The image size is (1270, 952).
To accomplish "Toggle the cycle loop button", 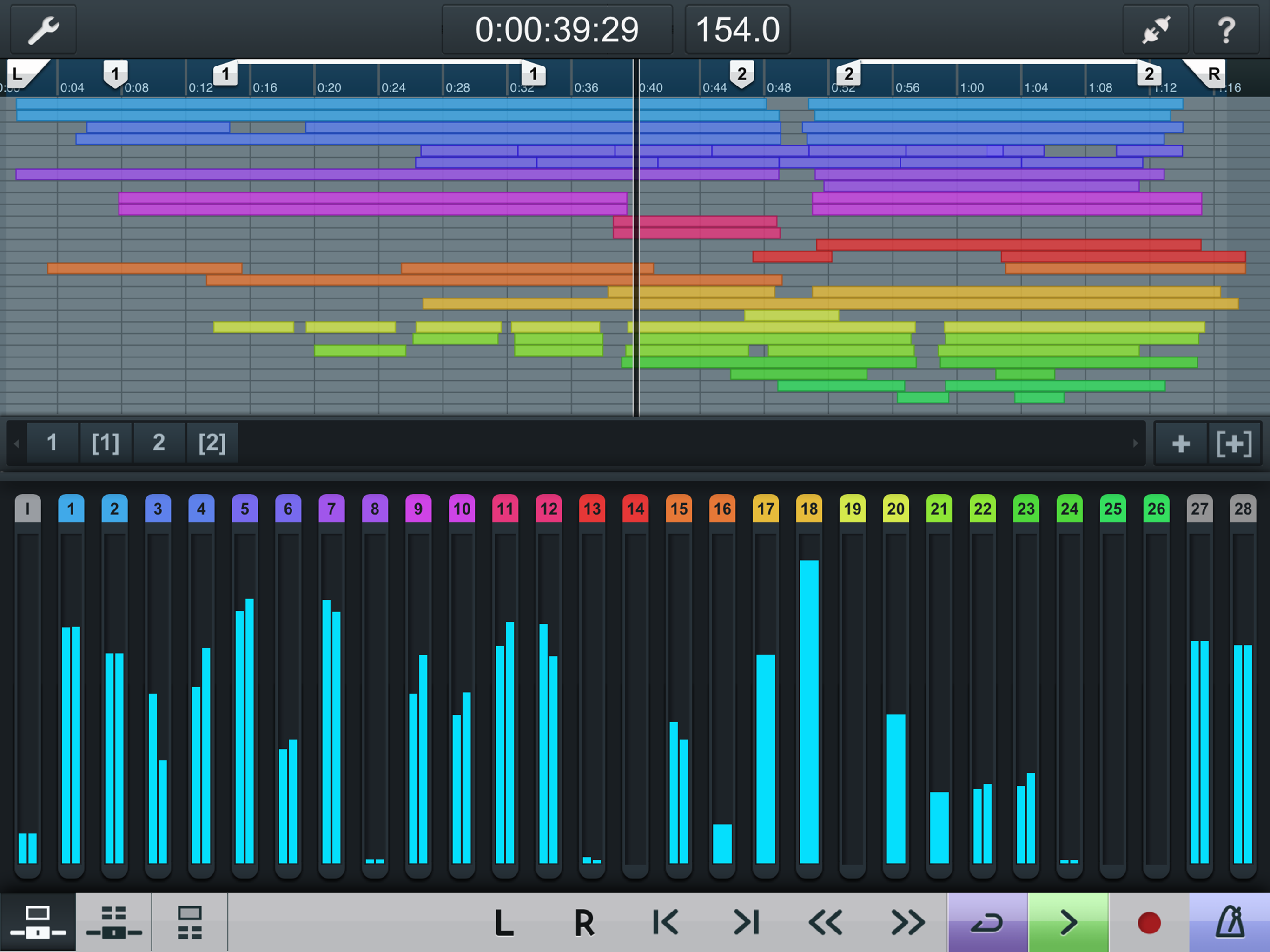I will [987, 923].
